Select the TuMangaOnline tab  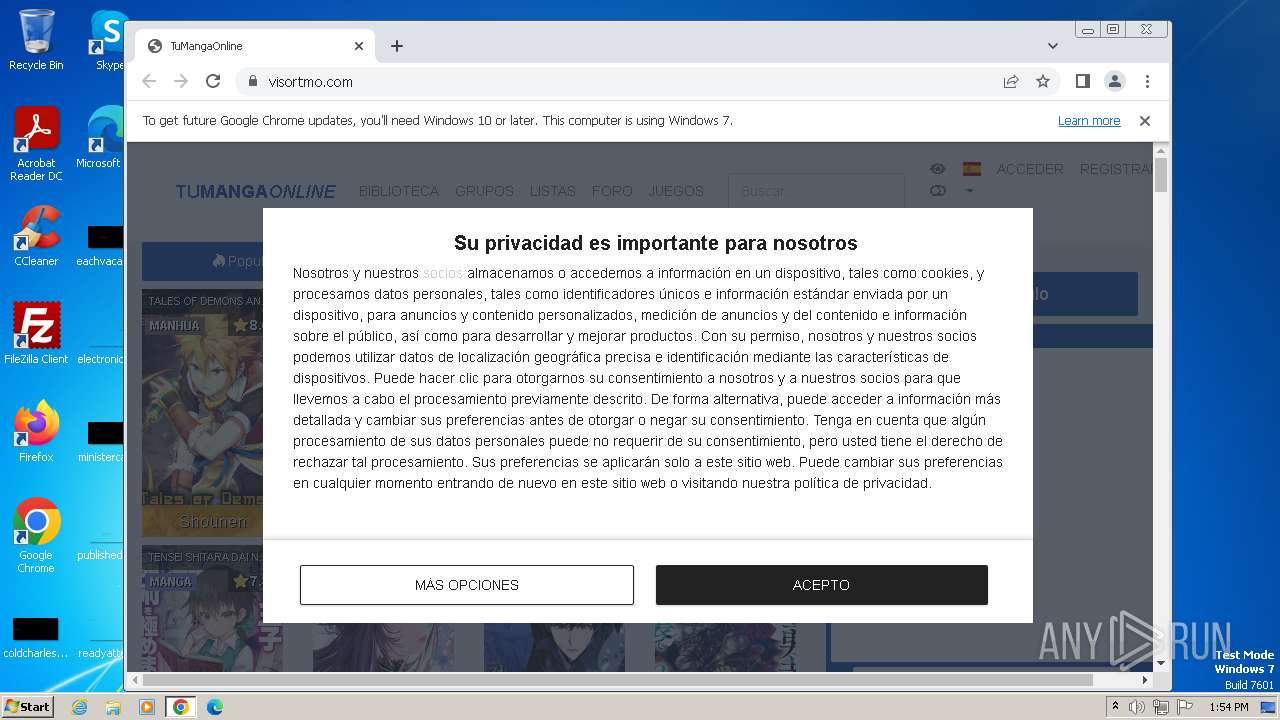pyautogui.click(x=255, y=46)
